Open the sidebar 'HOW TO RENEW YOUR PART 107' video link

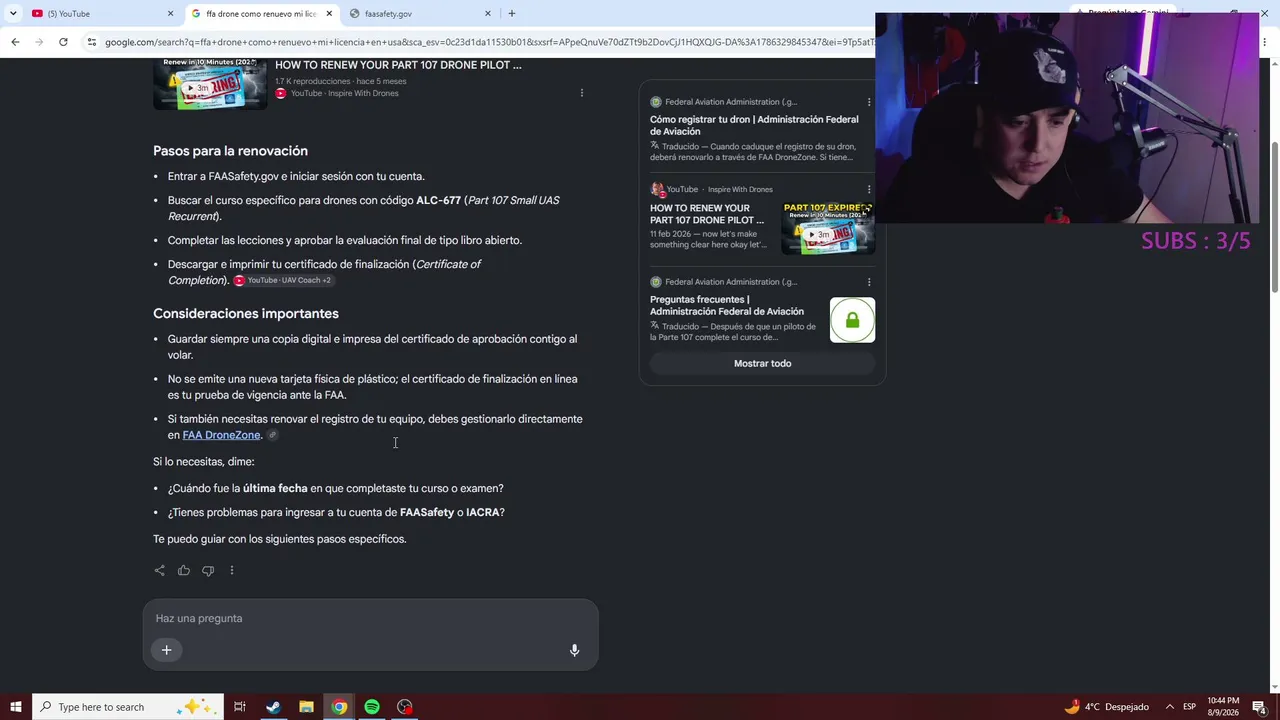pos(707,214)
